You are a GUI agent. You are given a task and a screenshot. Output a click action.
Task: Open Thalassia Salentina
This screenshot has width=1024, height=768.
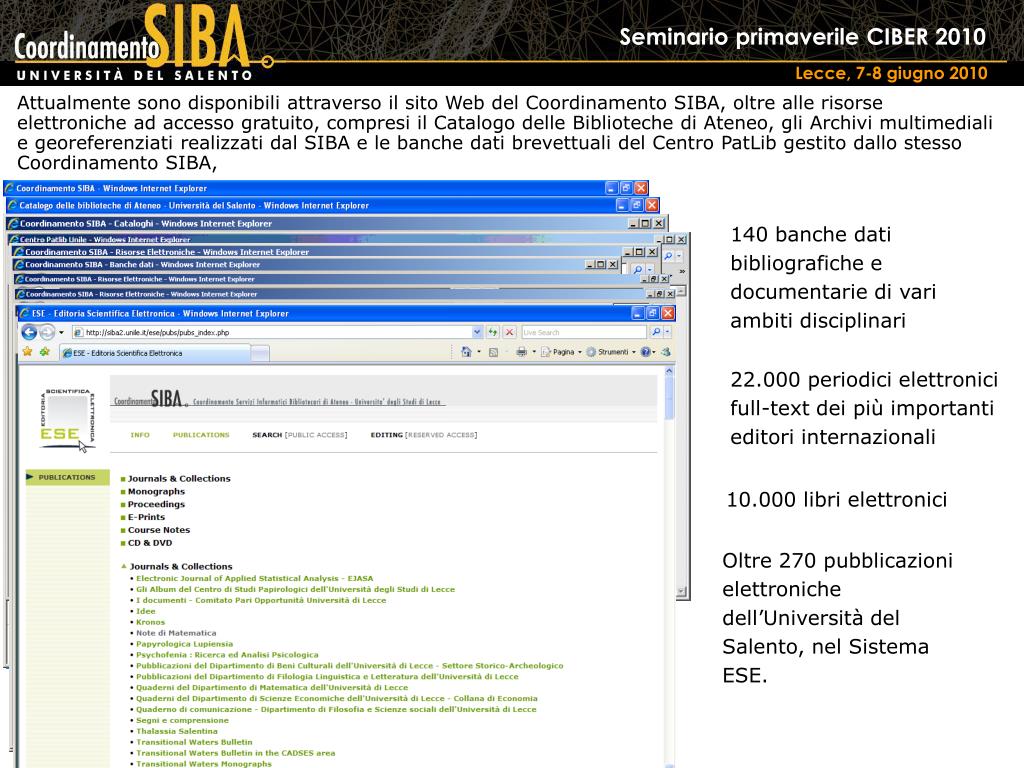[x=176, y=731]
